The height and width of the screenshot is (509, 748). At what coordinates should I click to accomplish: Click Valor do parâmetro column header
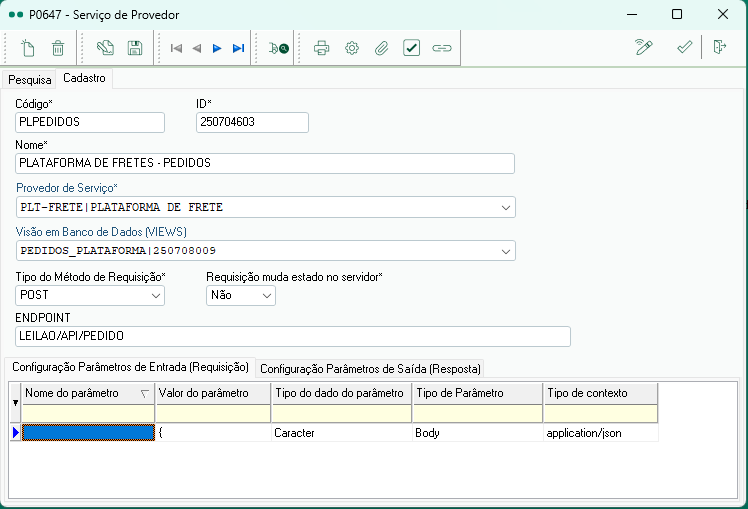pyautogui.click(x=213, y=393)
